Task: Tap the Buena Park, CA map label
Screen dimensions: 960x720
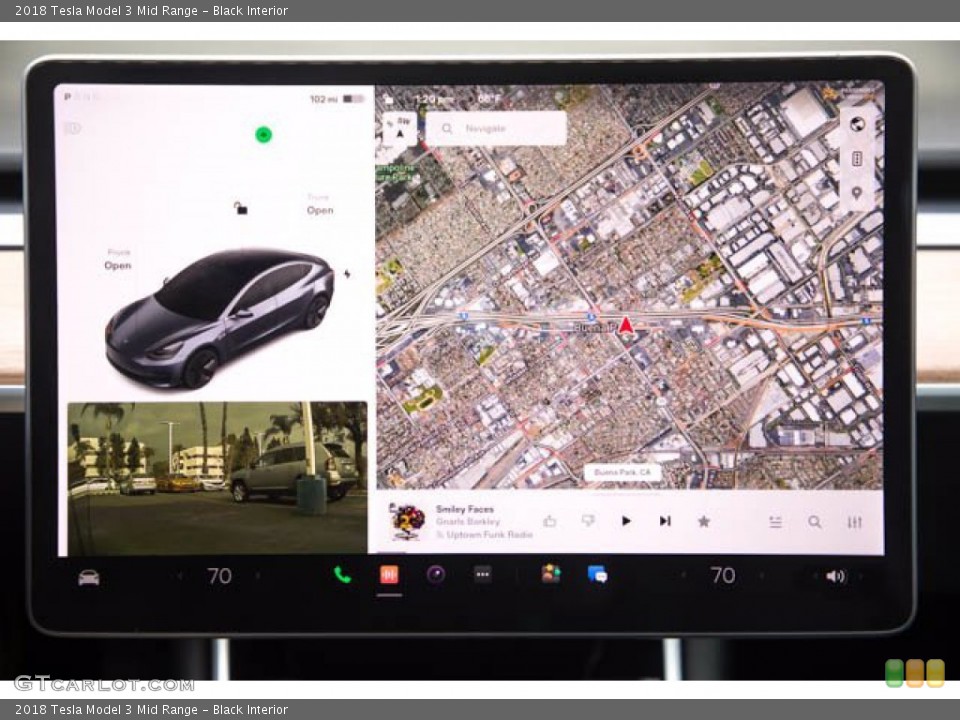Action: pyautogui.click(x=623, y=473)
